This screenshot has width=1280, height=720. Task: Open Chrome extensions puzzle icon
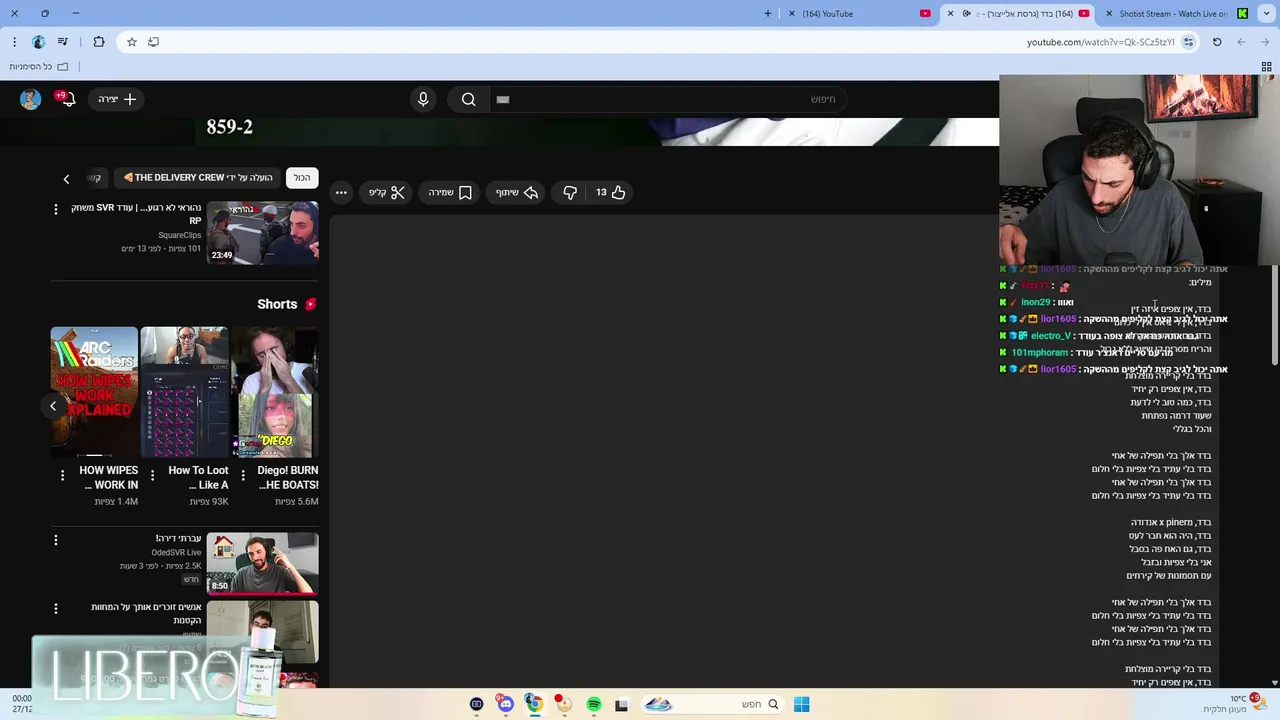coord(98,42)
